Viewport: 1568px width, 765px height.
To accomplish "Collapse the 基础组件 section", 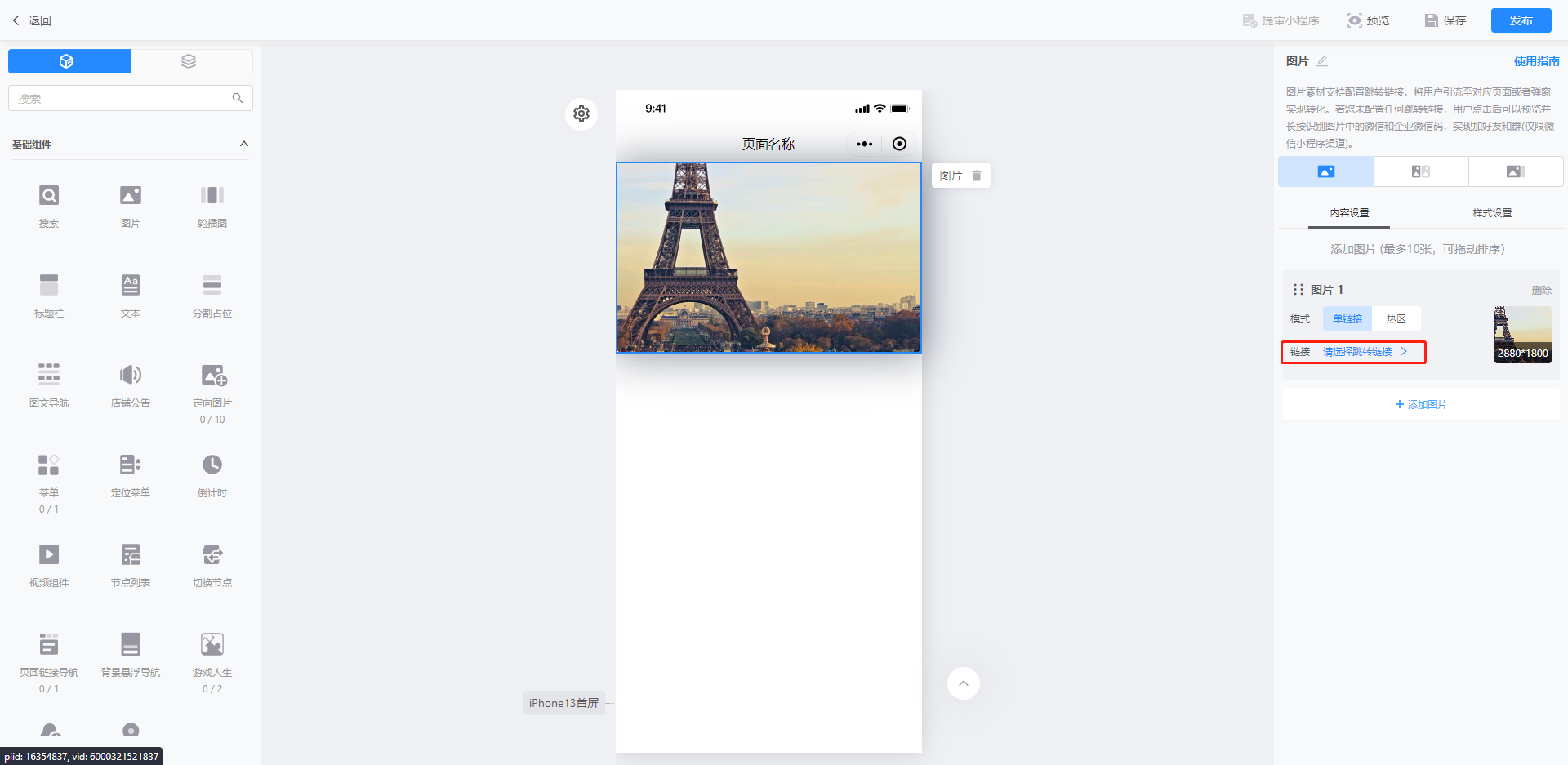I will tap(243, 144).
